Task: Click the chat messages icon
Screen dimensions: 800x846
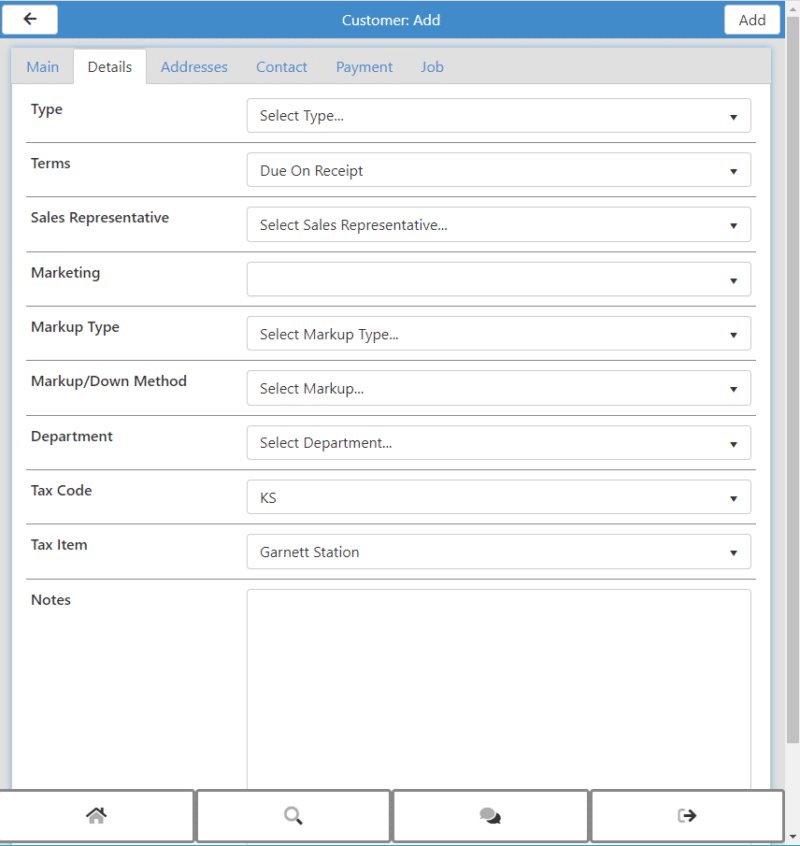Action: pyautogui.click(x=490, y=815)
